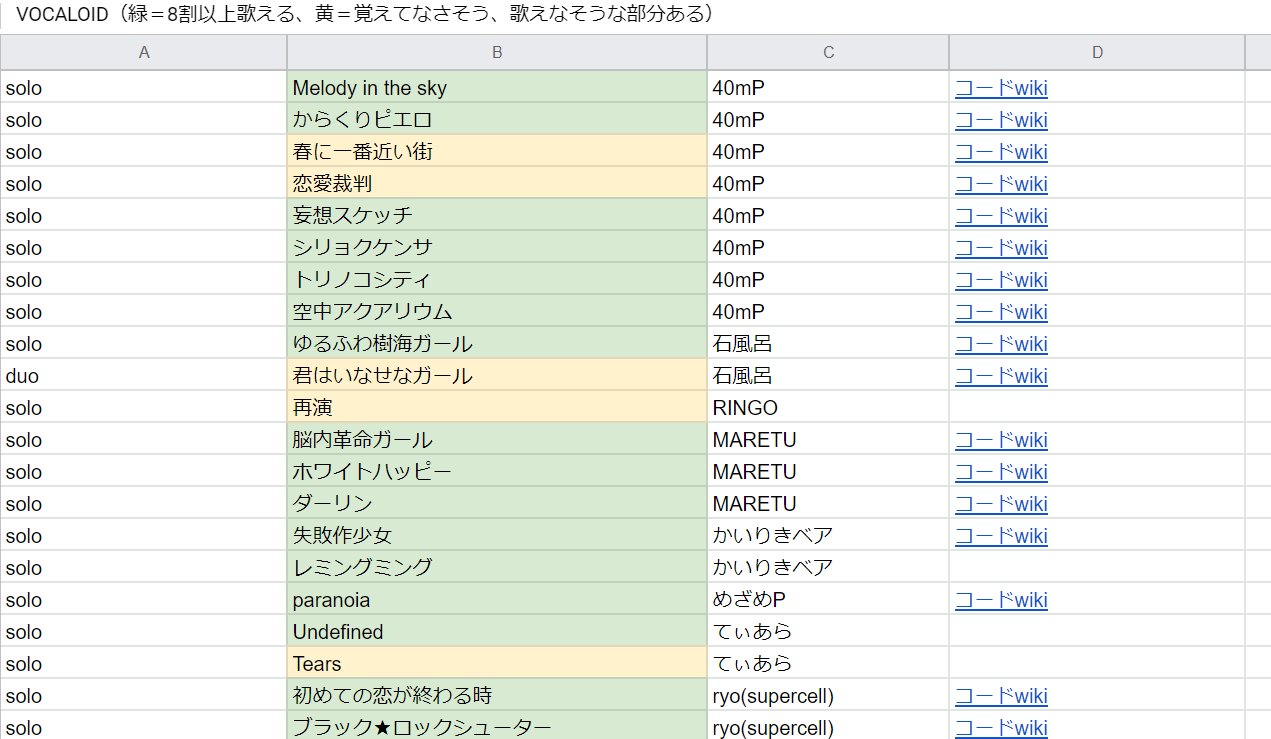Select 石風呂 cell in ゆるふわ樹海ガール row
Viewport: 1271px width, 739px height.
pyautogui.click(x=828, y=343)
